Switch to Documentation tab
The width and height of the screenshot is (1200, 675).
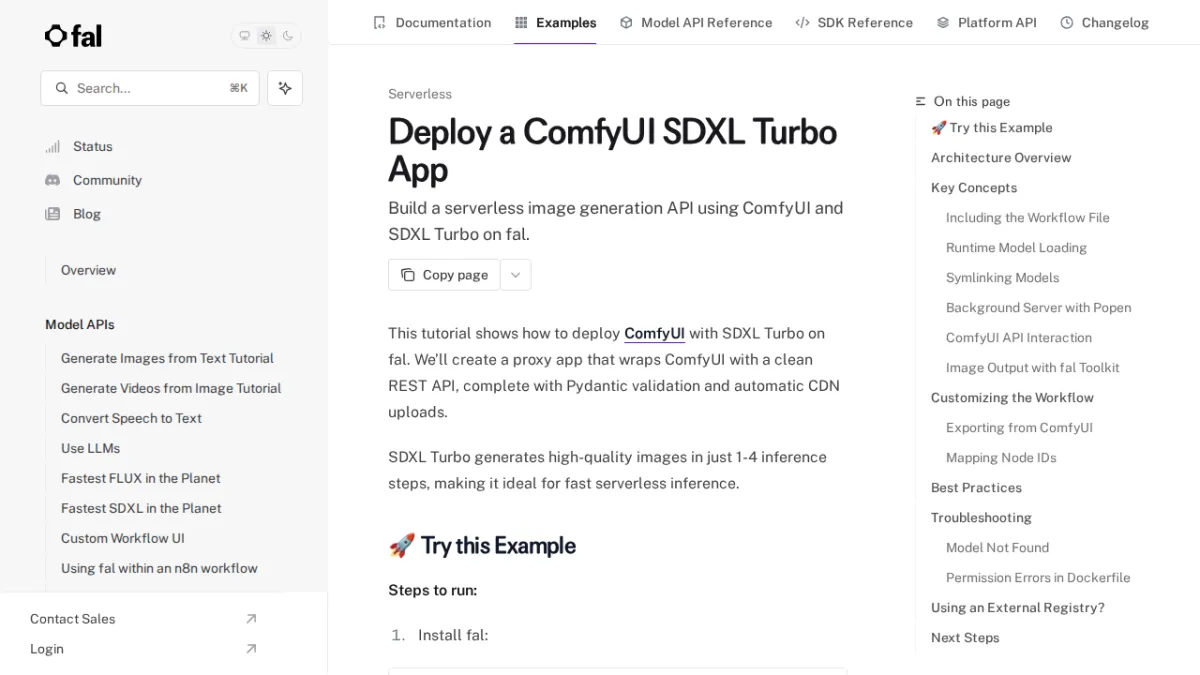click(x=432, y=22)
